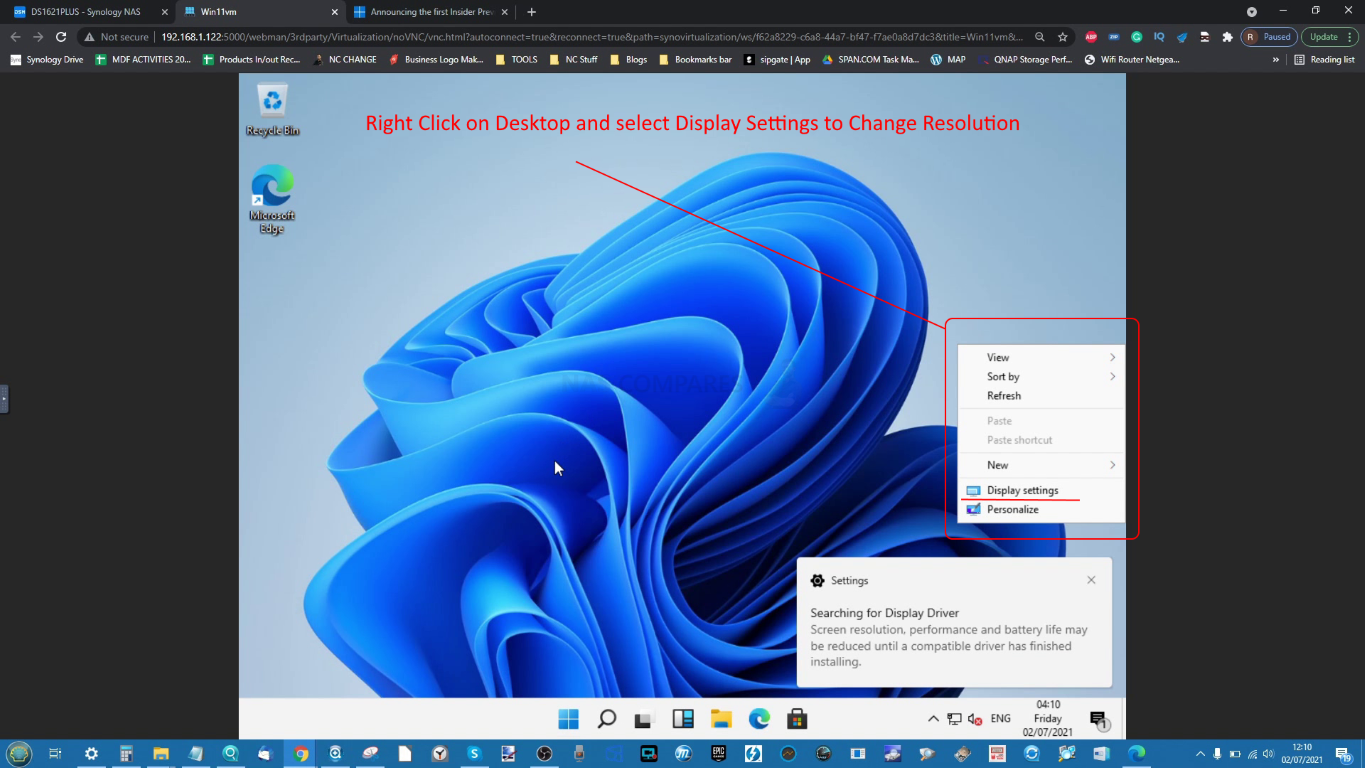Open the VM clock showing 04:10 Friday
Image resolution: width=1365 pixels, height=768 pixels.
(x=1048, y=718)
